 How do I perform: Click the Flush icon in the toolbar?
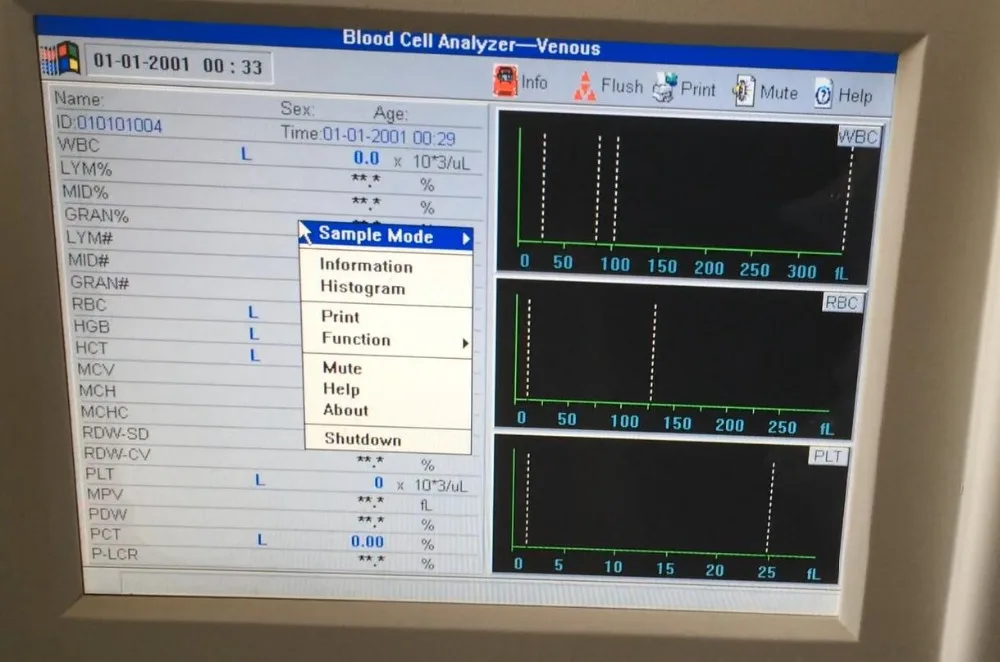(585, 85)
